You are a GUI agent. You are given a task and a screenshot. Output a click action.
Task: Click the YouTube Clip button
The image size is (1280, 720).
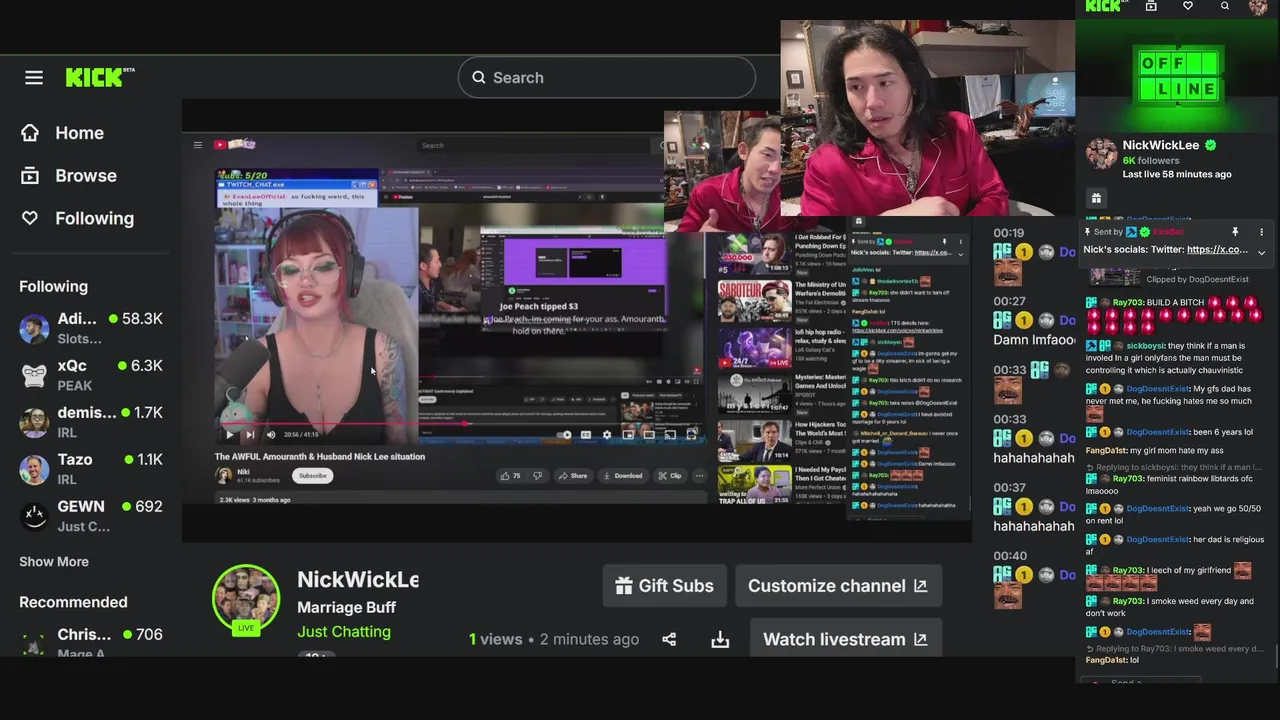click(x=670, y=476)
